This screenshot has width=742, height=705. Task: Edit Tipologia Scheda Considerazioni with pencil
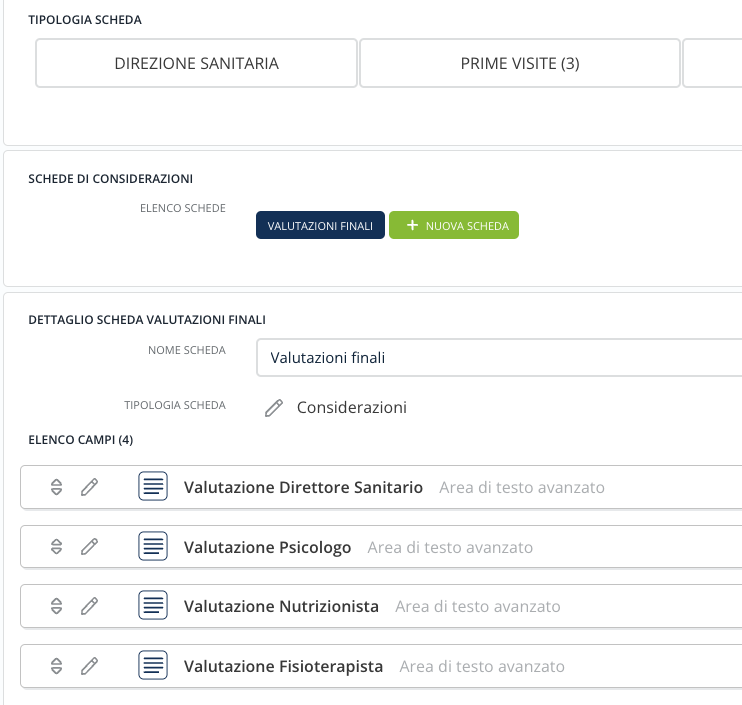pyautogui.click(x=274, y=407)
